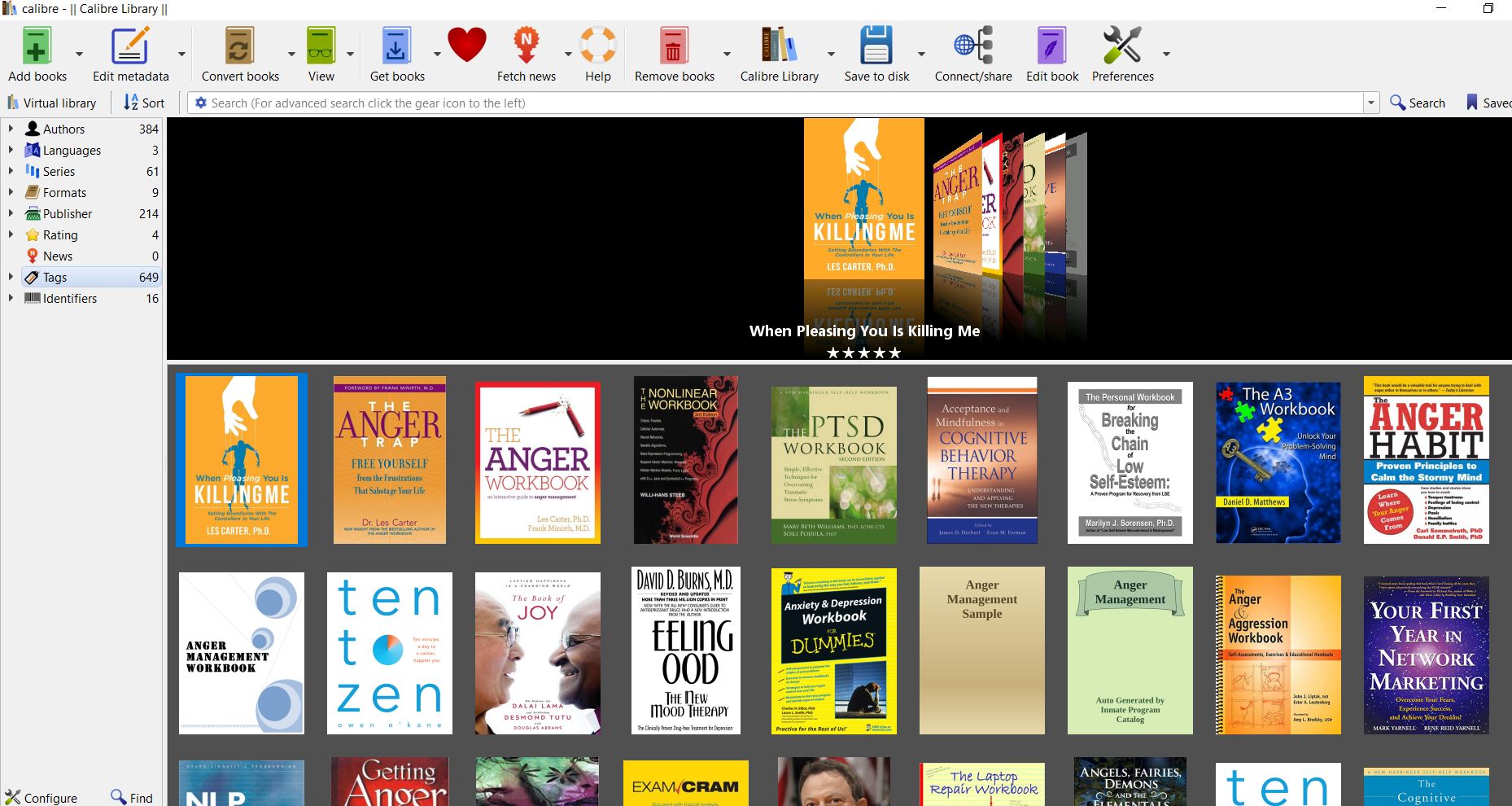1512x806 pixels.
Task: Open the View book icon
Action: 321,46
